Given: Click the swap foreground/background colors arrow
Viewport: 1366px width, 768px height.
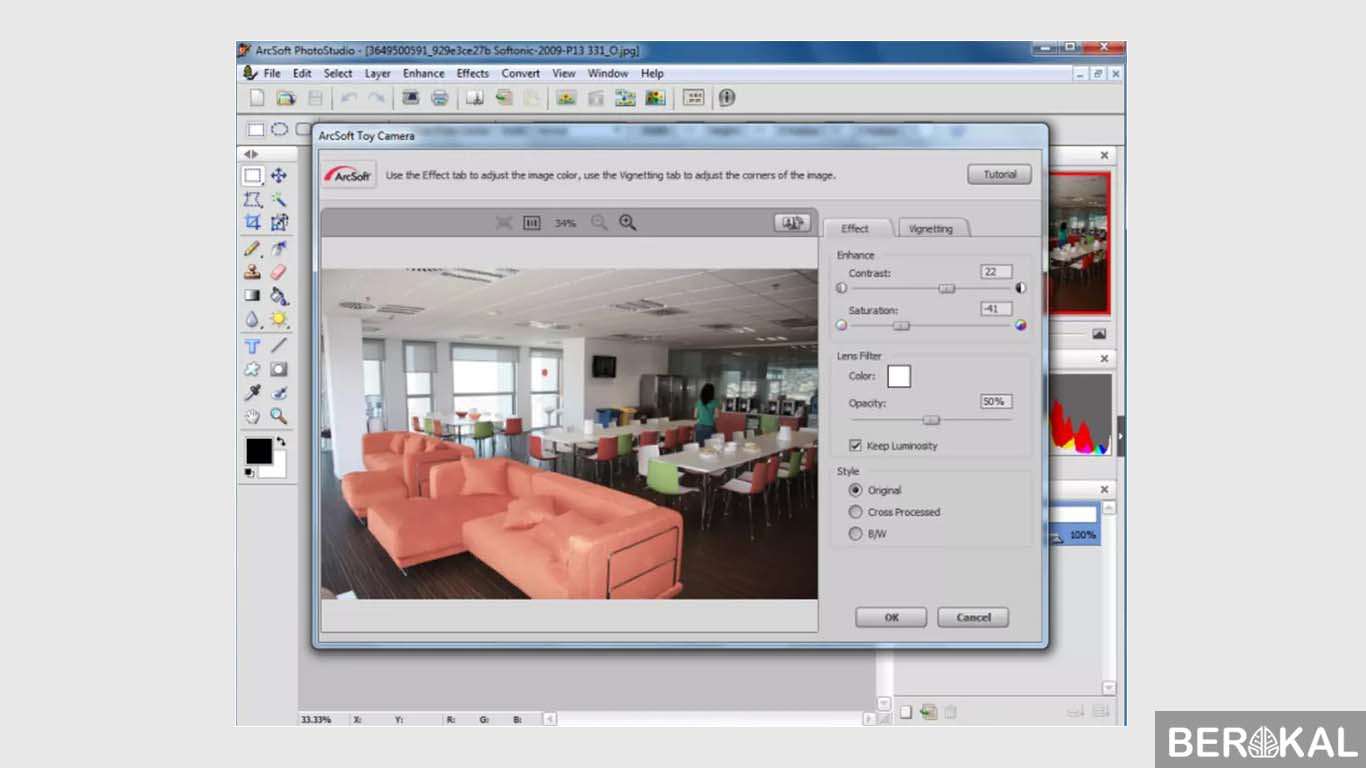Looking at the screenshot, I should [281, 441].
